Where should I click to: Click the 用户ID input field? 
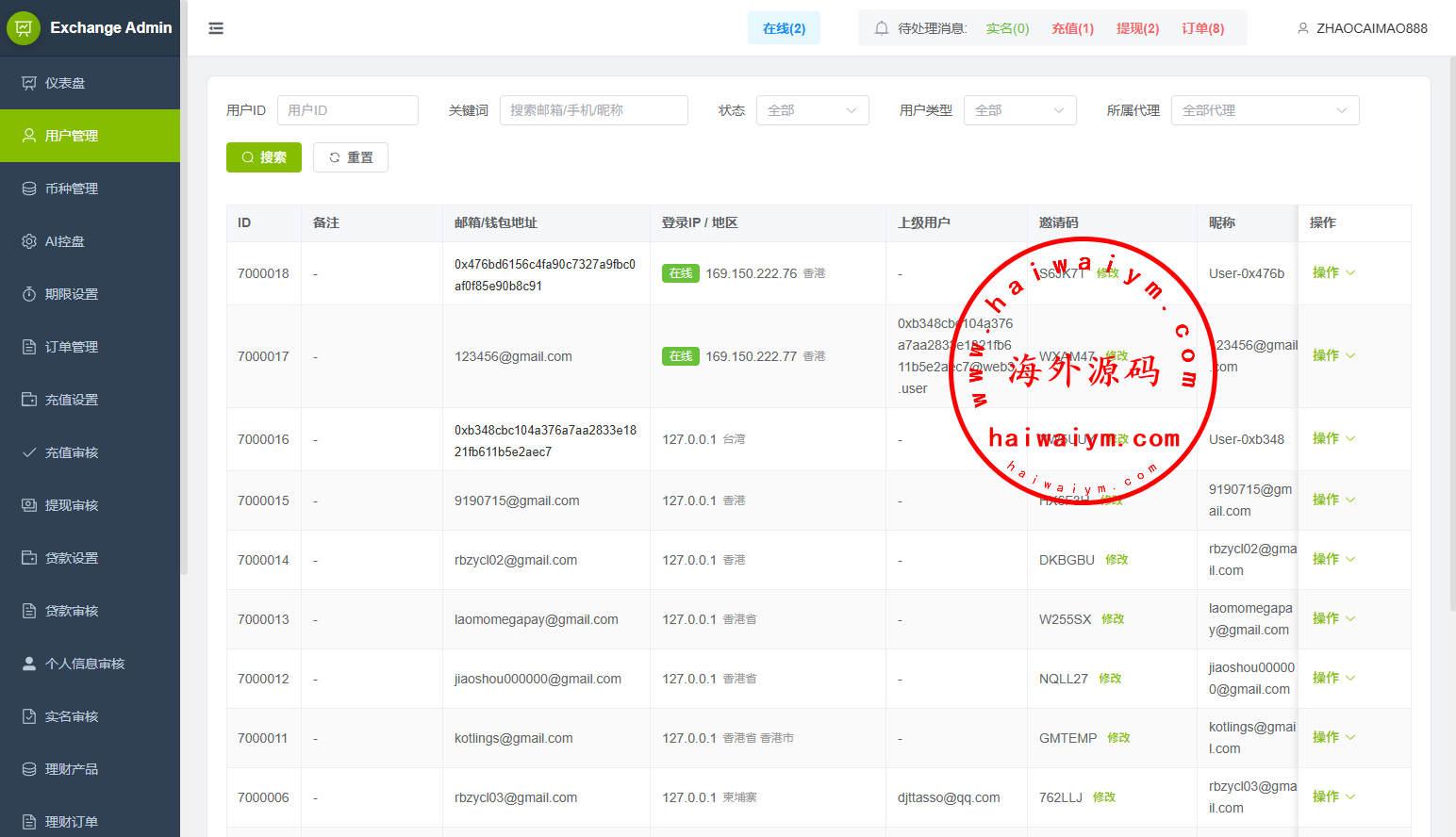348,110
